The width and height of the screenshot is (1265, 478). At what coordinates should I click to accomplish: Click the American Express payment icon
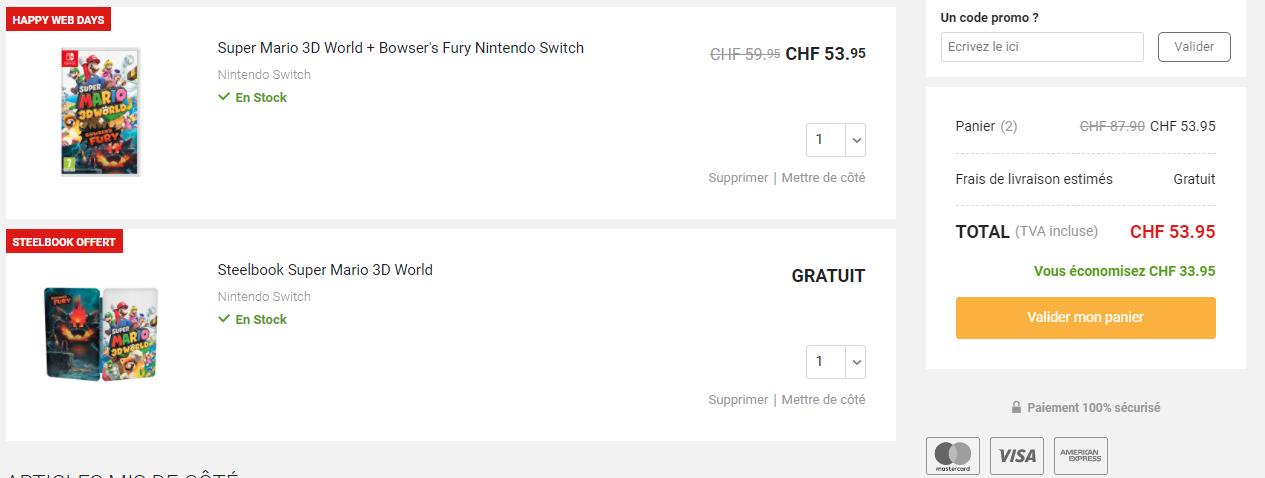[1080, 455]
